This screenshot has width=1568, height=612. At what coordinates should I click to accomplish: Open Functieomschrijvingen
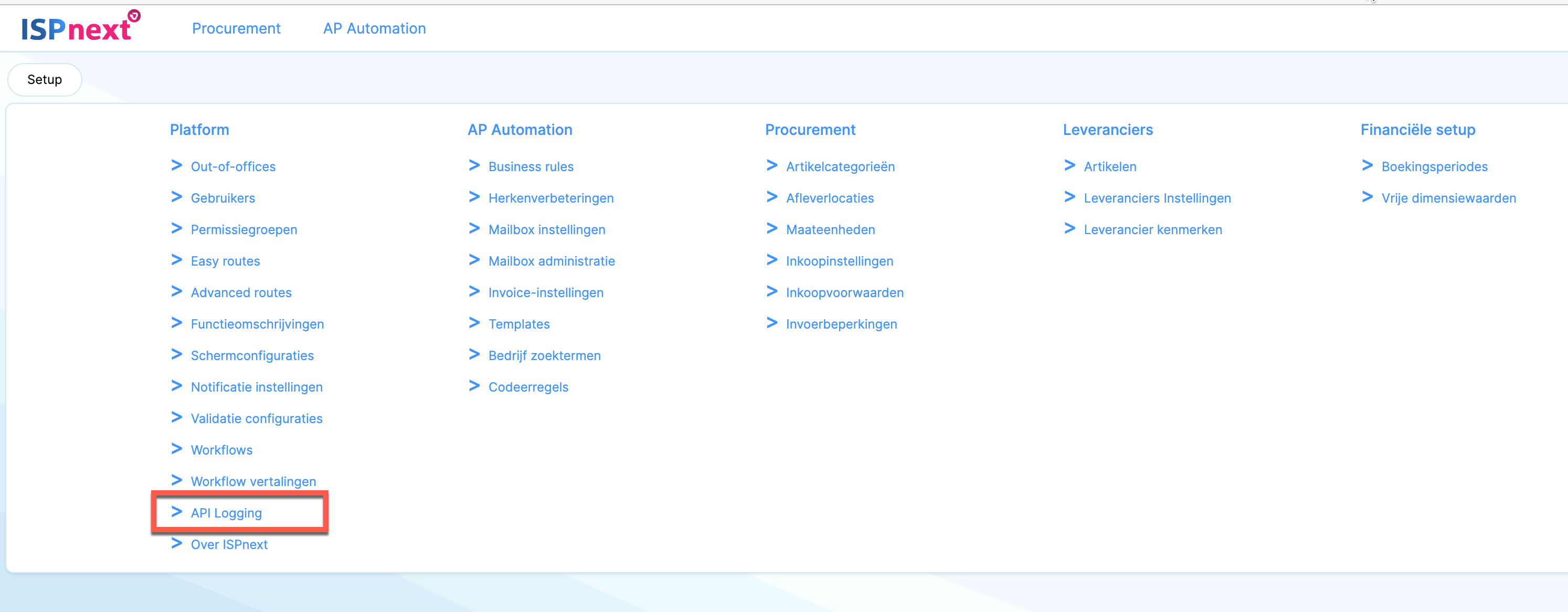[x=258, y=324]
